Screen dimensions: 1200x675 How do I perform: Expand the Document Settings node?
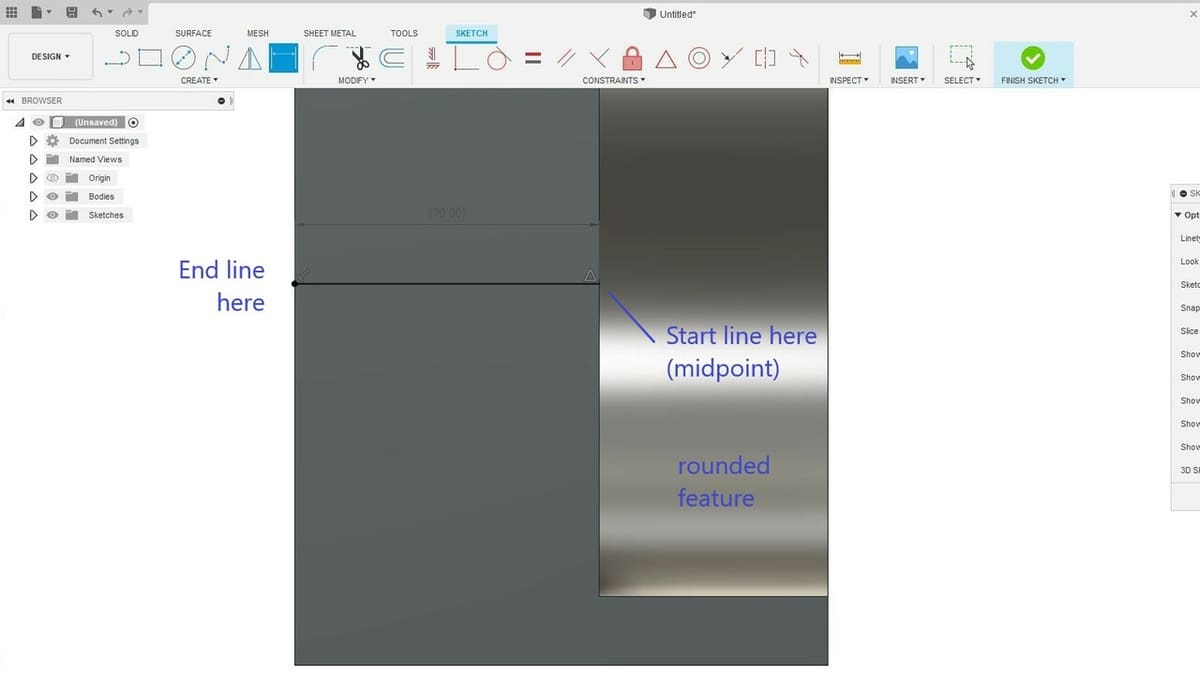34,141
